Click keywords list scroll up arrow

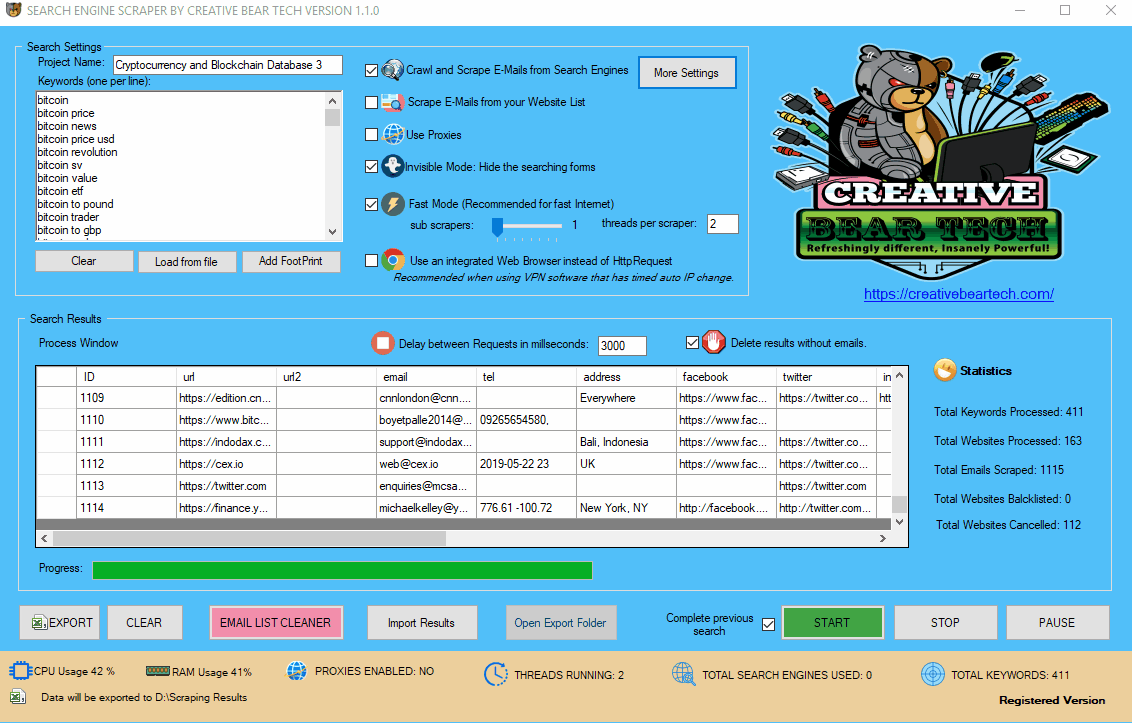click(332, 101)
